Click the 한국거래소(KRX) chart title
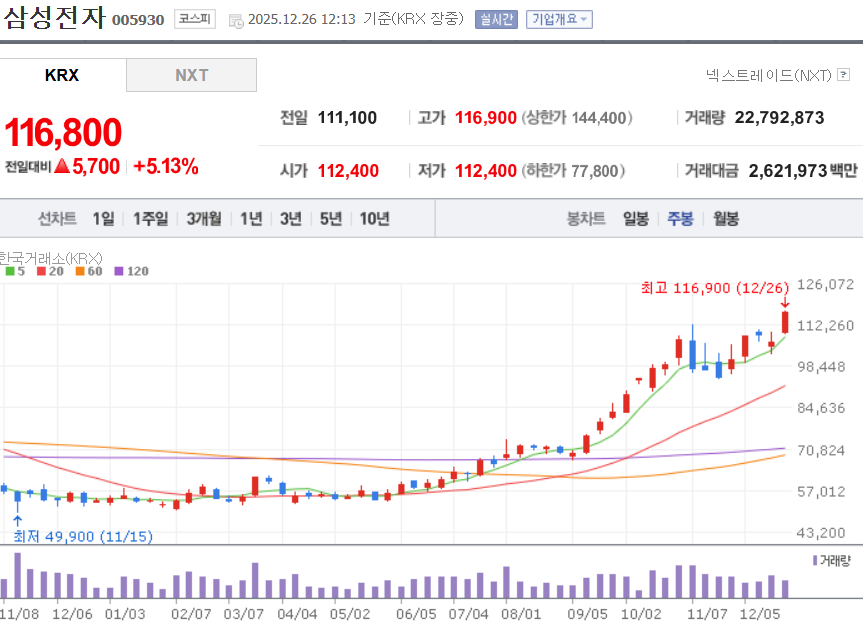Screen dimensions: 863x642 51,258
